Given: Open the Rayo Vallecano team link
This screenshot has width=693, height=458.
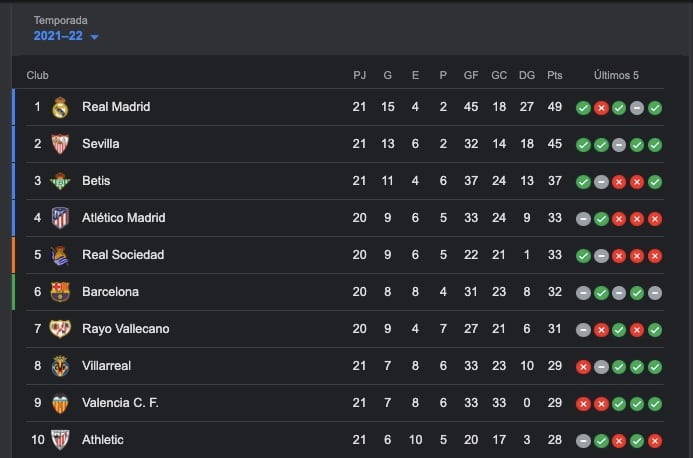Looking at the screenshot, I should [x=125, y=329].
